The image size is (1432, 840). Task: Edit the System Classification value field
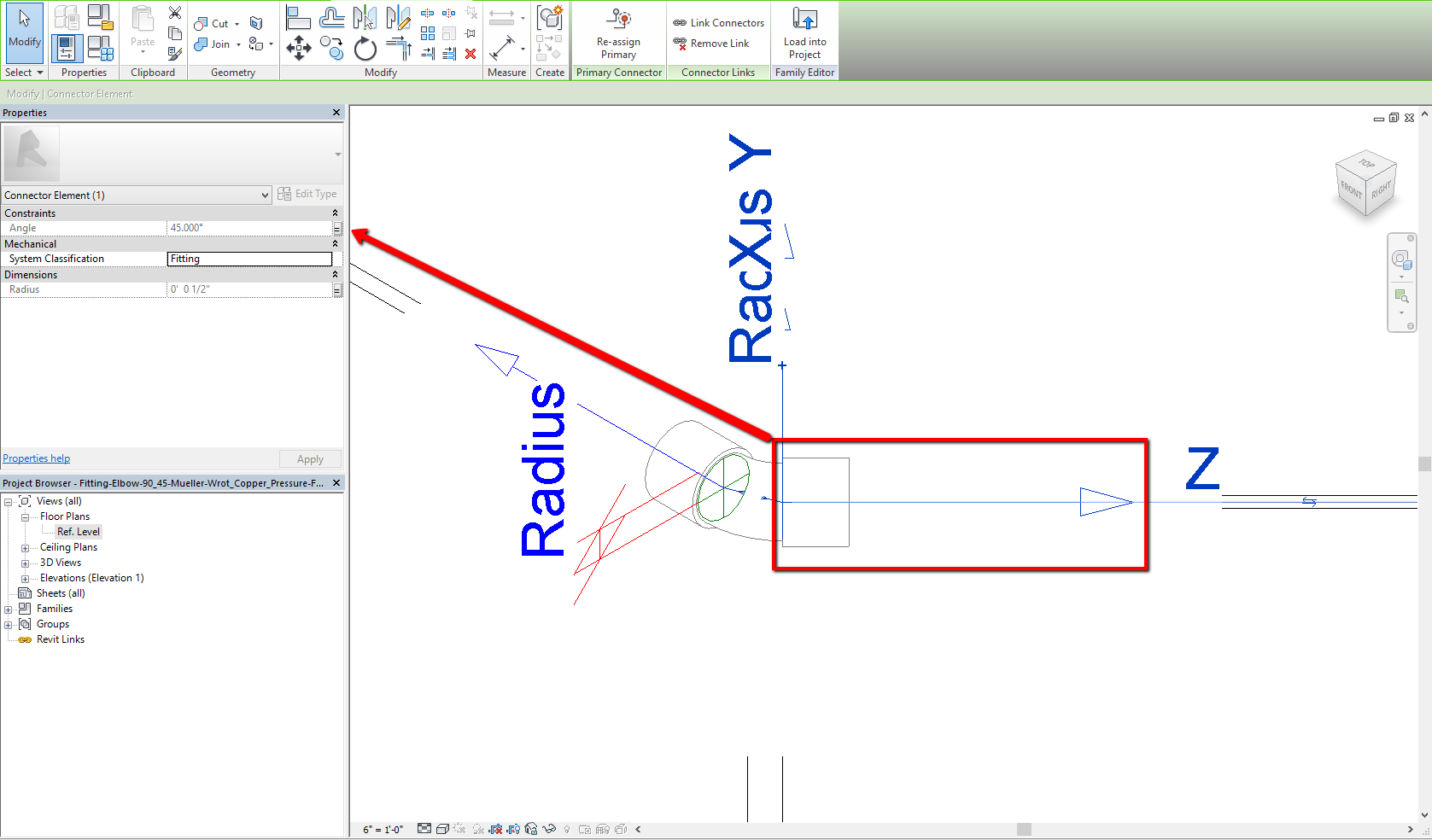click(x=249, y=259)
